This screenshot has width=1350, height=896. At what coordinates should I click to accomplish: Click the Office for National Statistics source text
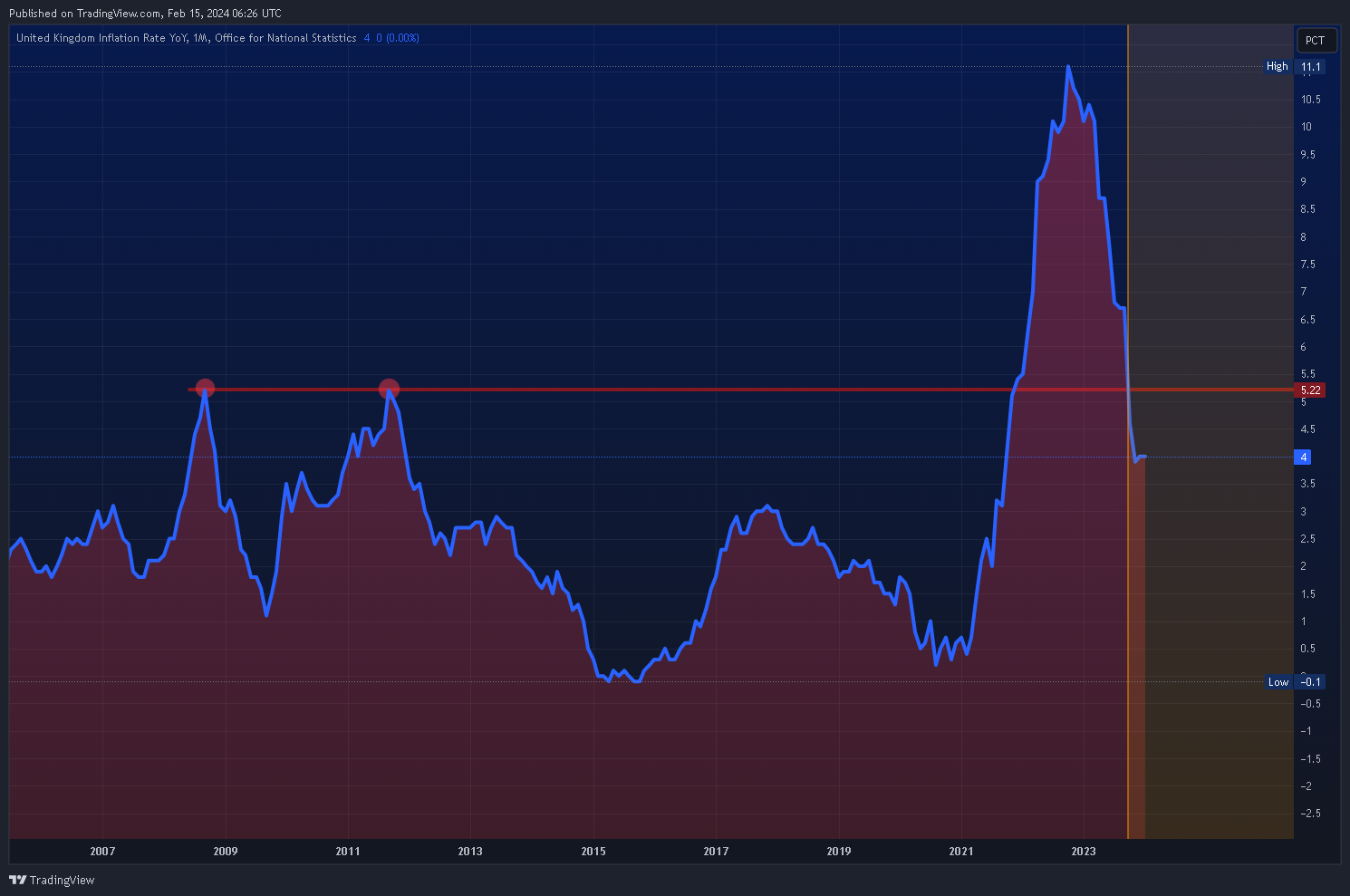[x=285, y=38]
